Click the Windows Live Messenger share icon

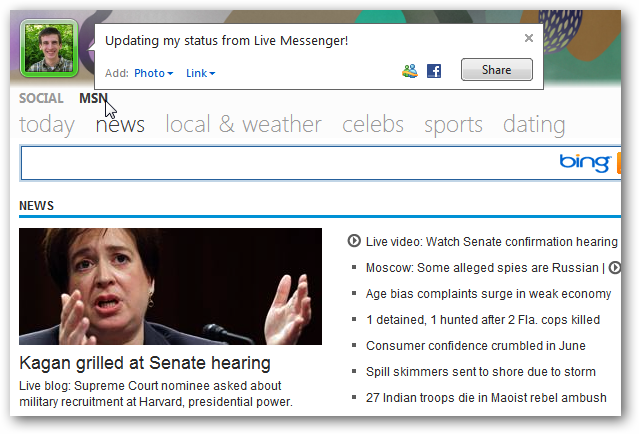click(x=410, y=71)
